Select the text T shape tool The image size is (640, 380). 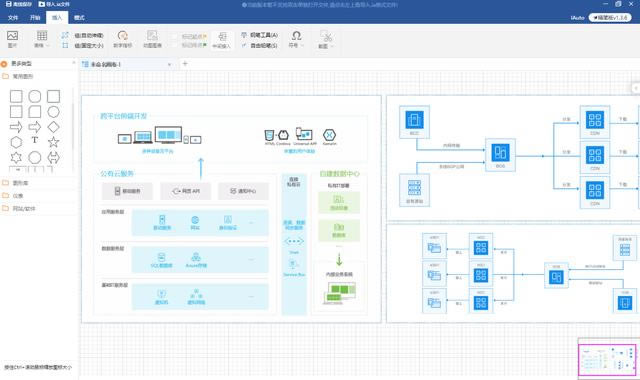click(x=35, y=140)
